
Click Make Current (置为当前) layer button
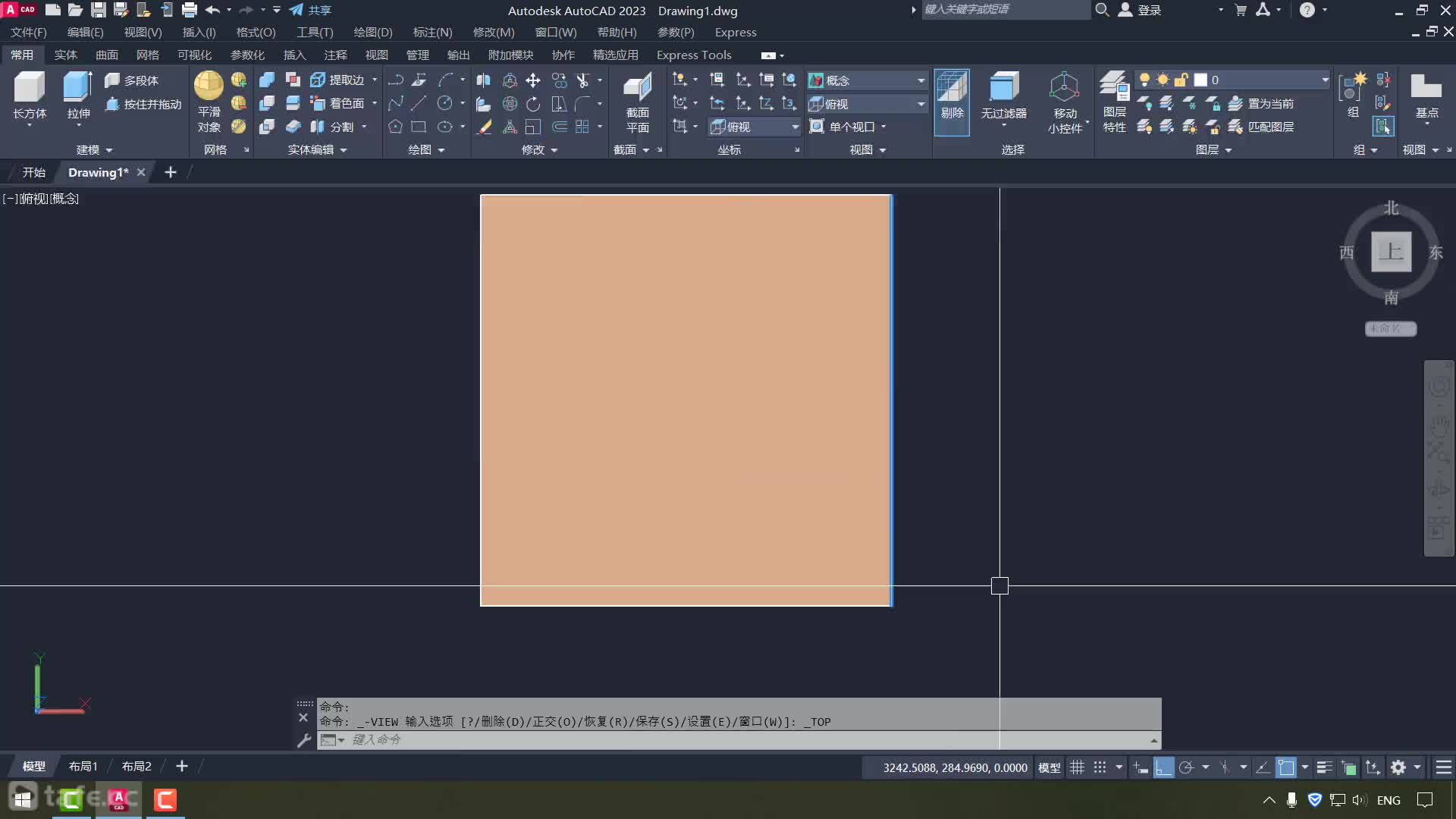pos(1261,103)
